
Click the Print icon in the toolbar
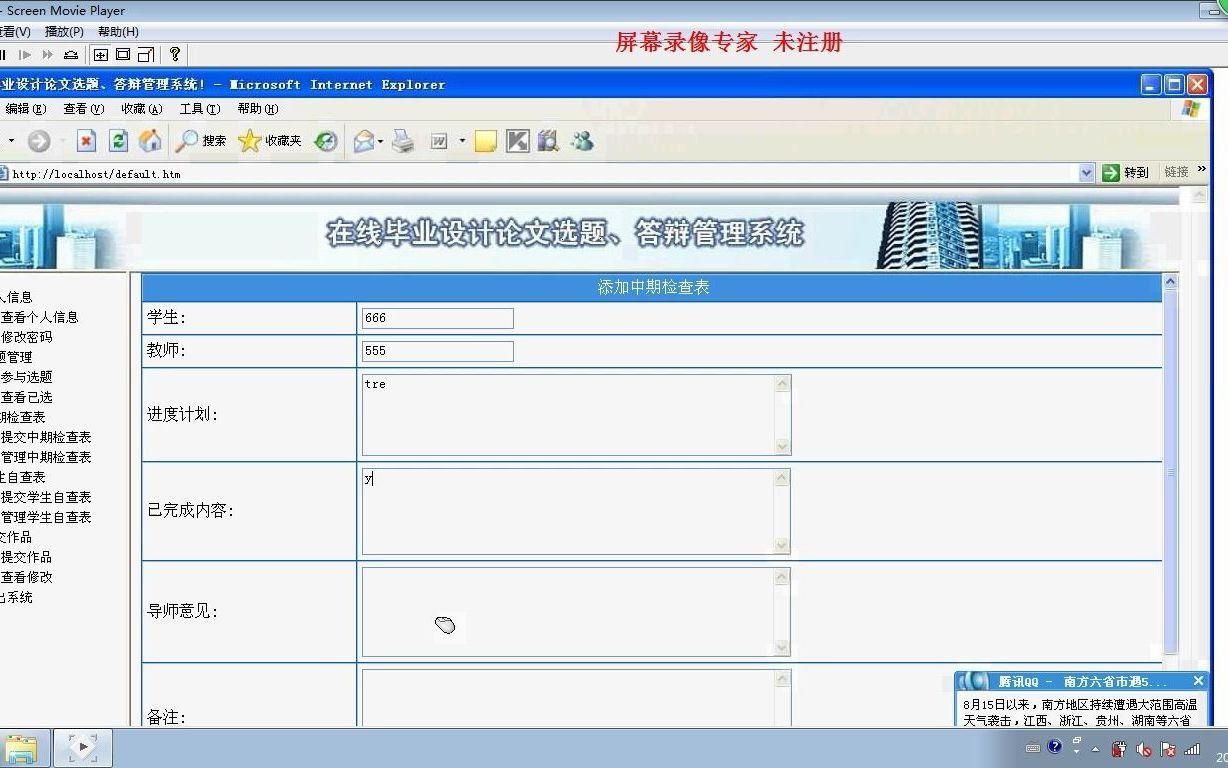pyautogui.click(x=401, y=142)
